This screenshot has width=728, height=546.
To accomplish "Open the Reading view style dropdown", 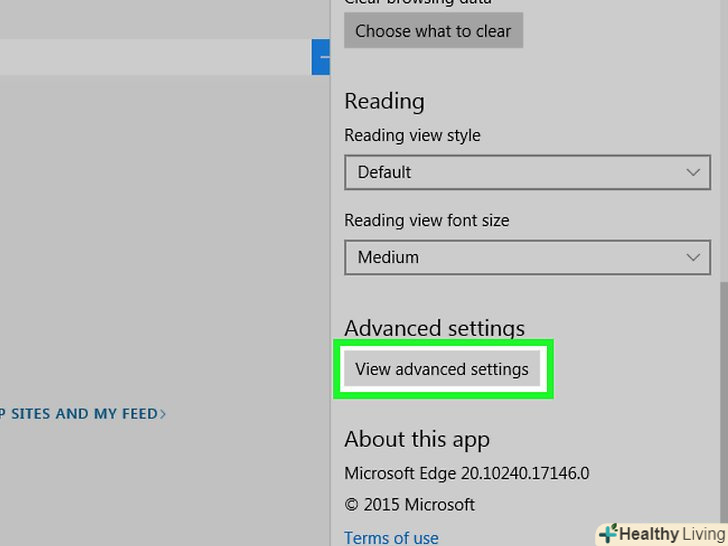I will pyautogui.click(x=527, y=172).
